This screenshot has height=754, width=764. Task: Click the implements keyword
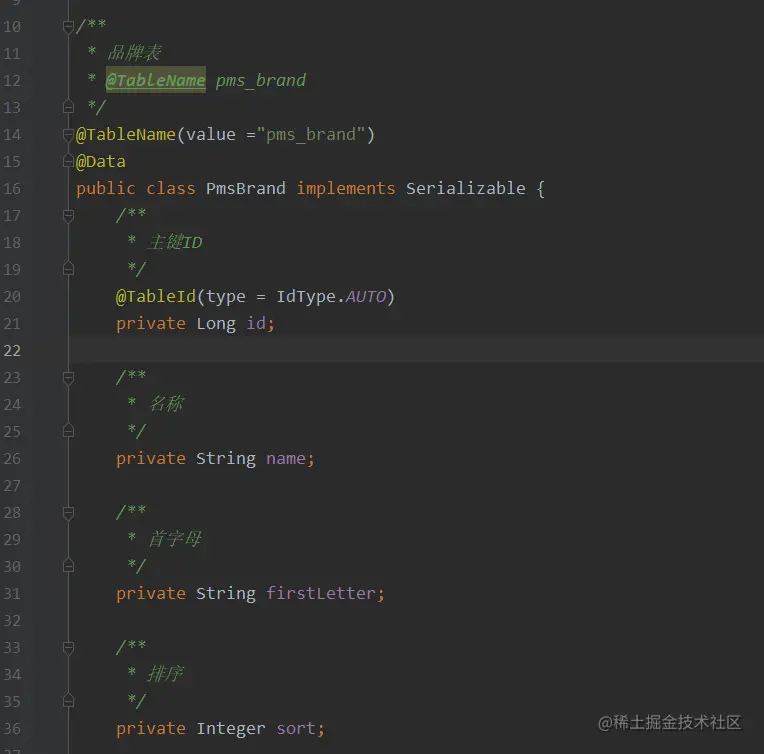[346, 189]
